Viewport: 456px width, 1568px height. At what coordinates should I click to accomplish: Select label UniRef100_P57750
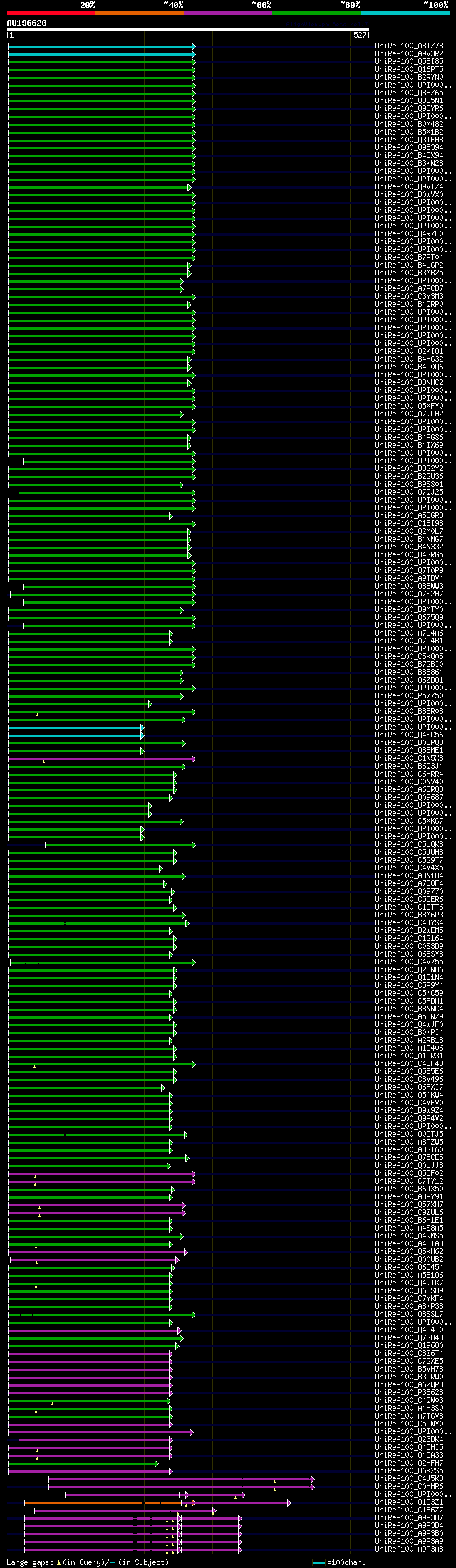coord(409,695)
